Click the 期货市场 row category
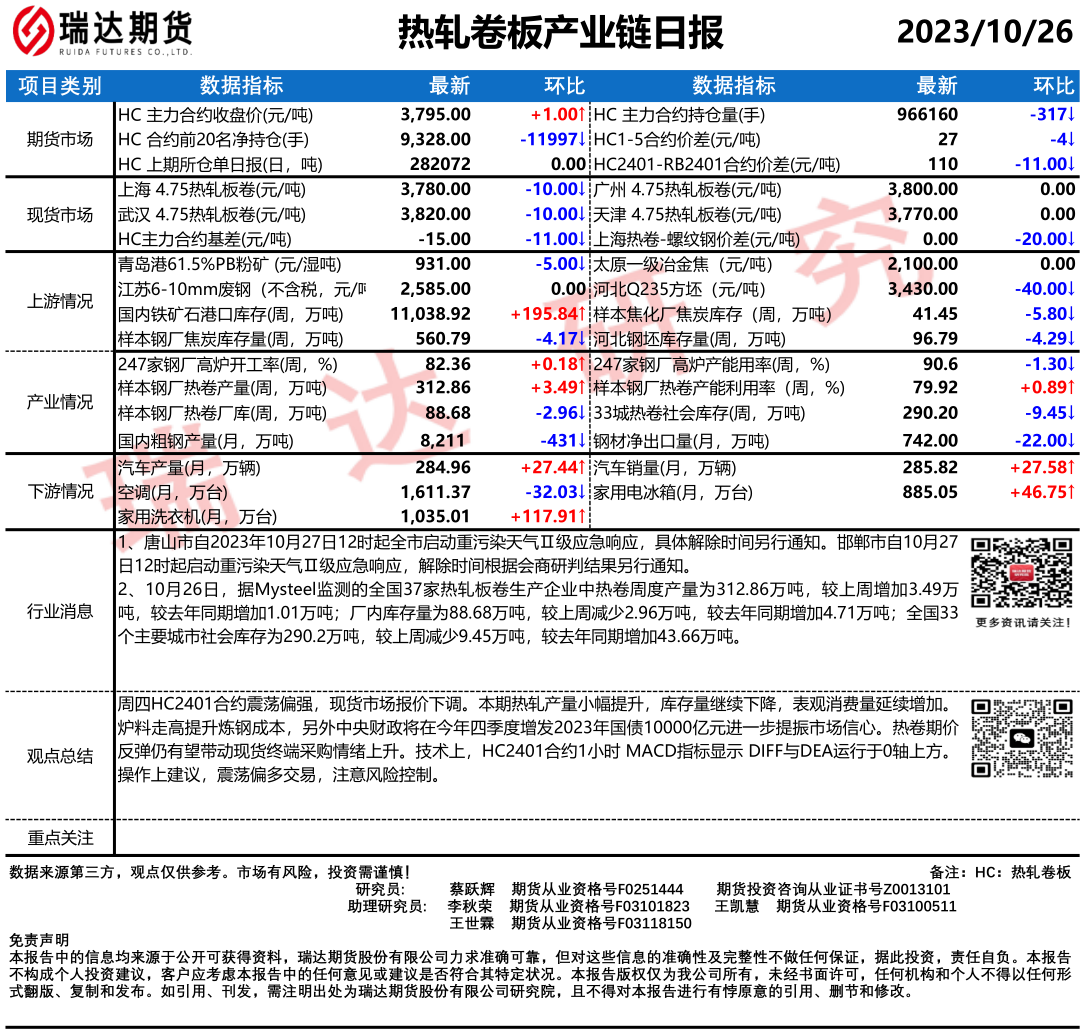This screenshot has width=1084, height=1033. pos(60,139)
